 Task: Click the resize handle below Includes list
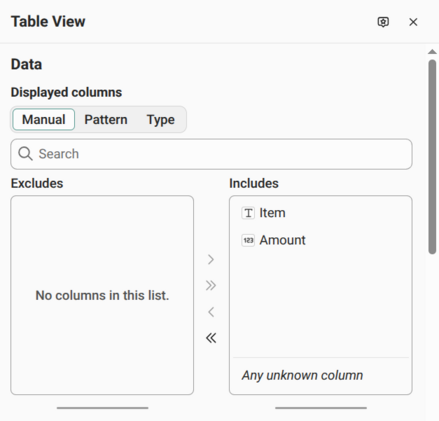coord(321,408)
